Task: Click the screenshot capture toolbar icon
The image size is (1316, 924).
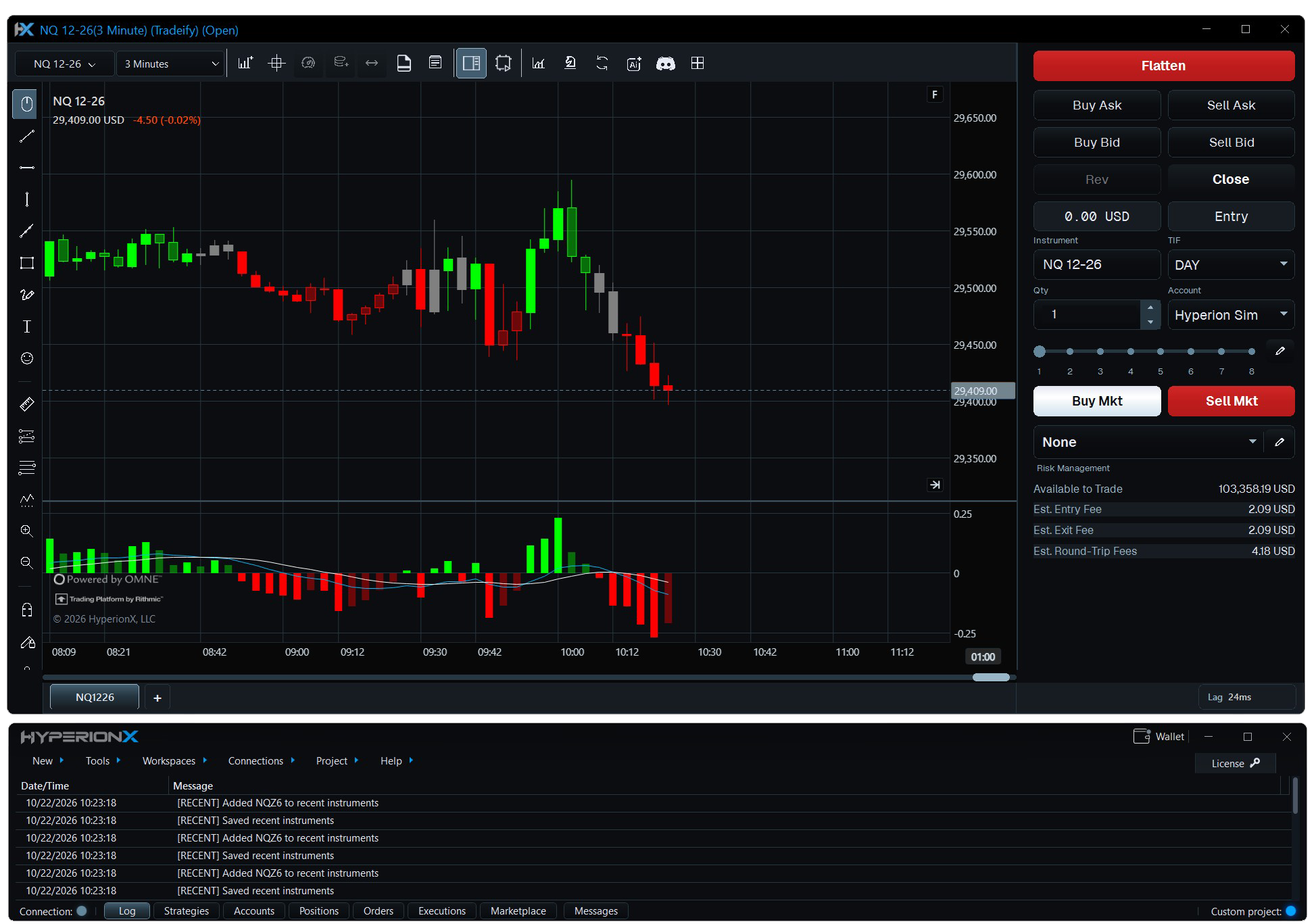Action: pyautogui.click(x=503, y=64)
